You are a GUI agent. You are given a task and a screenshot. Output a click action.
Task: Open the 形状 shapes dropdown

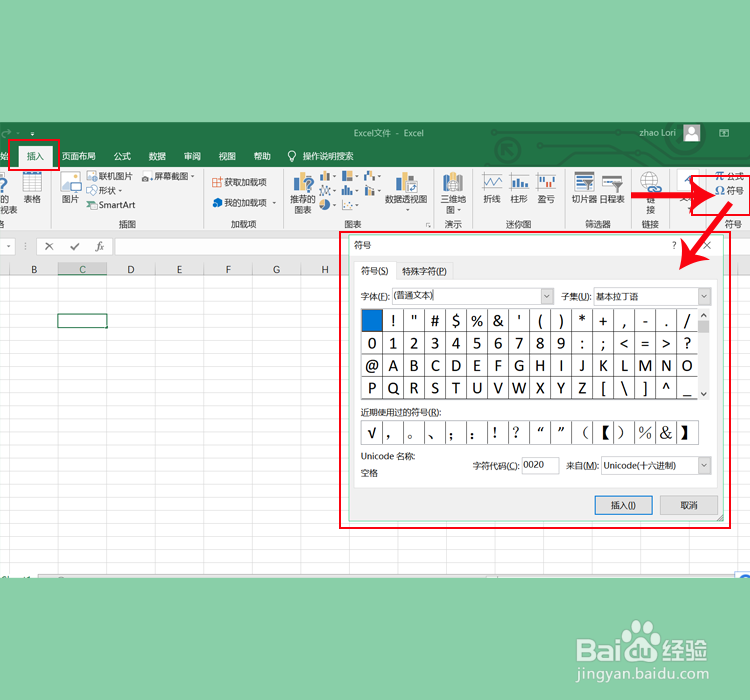[104, 190]
